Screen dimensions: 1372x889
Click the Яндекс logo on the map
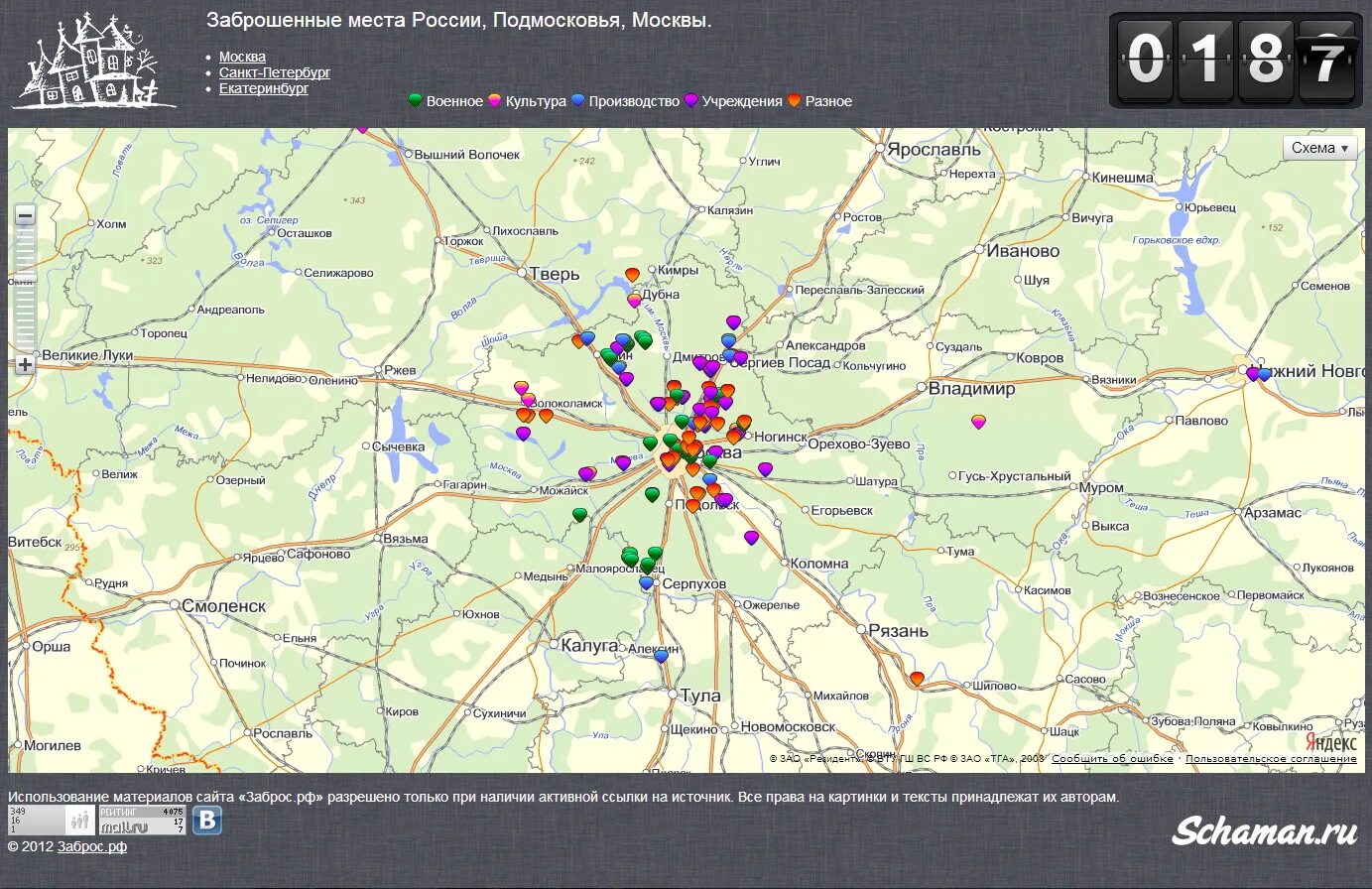1330,741
